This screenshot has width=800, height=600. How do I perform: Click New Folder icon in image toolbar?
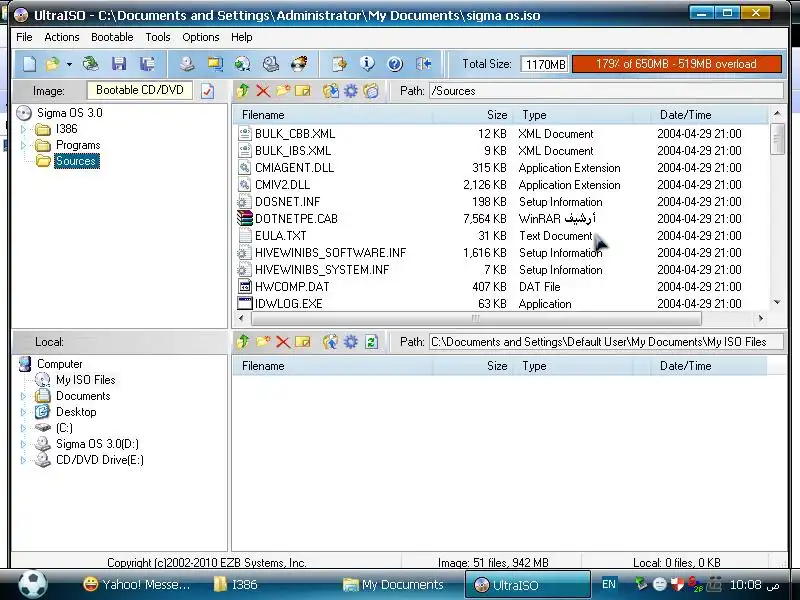click(x=283, y=91)
